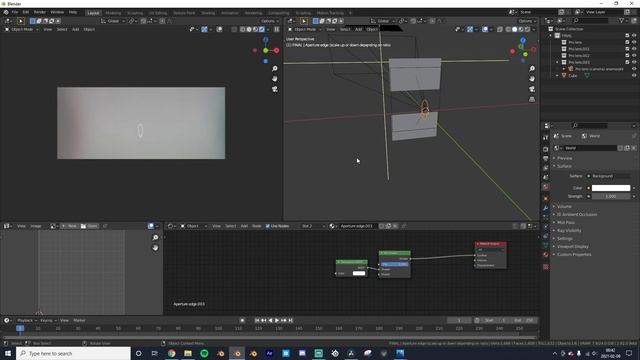The width and height of the screenshot is (640, 360).
Task: Toggle camera view in right 3D viewport
Action: (x=532, y=89)
